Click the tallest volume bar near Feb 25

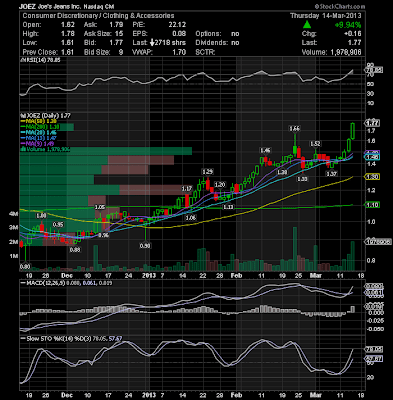[295, 249]
